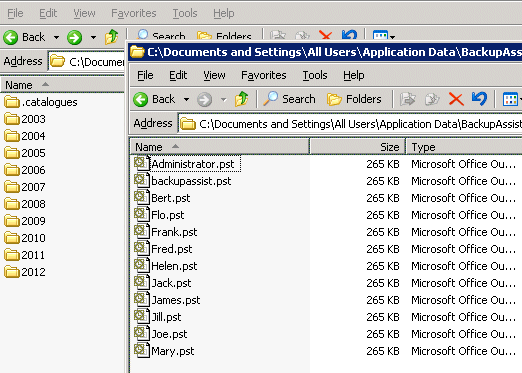Click Joe.pst file name
Image resolution: width=522 pixels, height=373 pixels.
pos(169,334)
